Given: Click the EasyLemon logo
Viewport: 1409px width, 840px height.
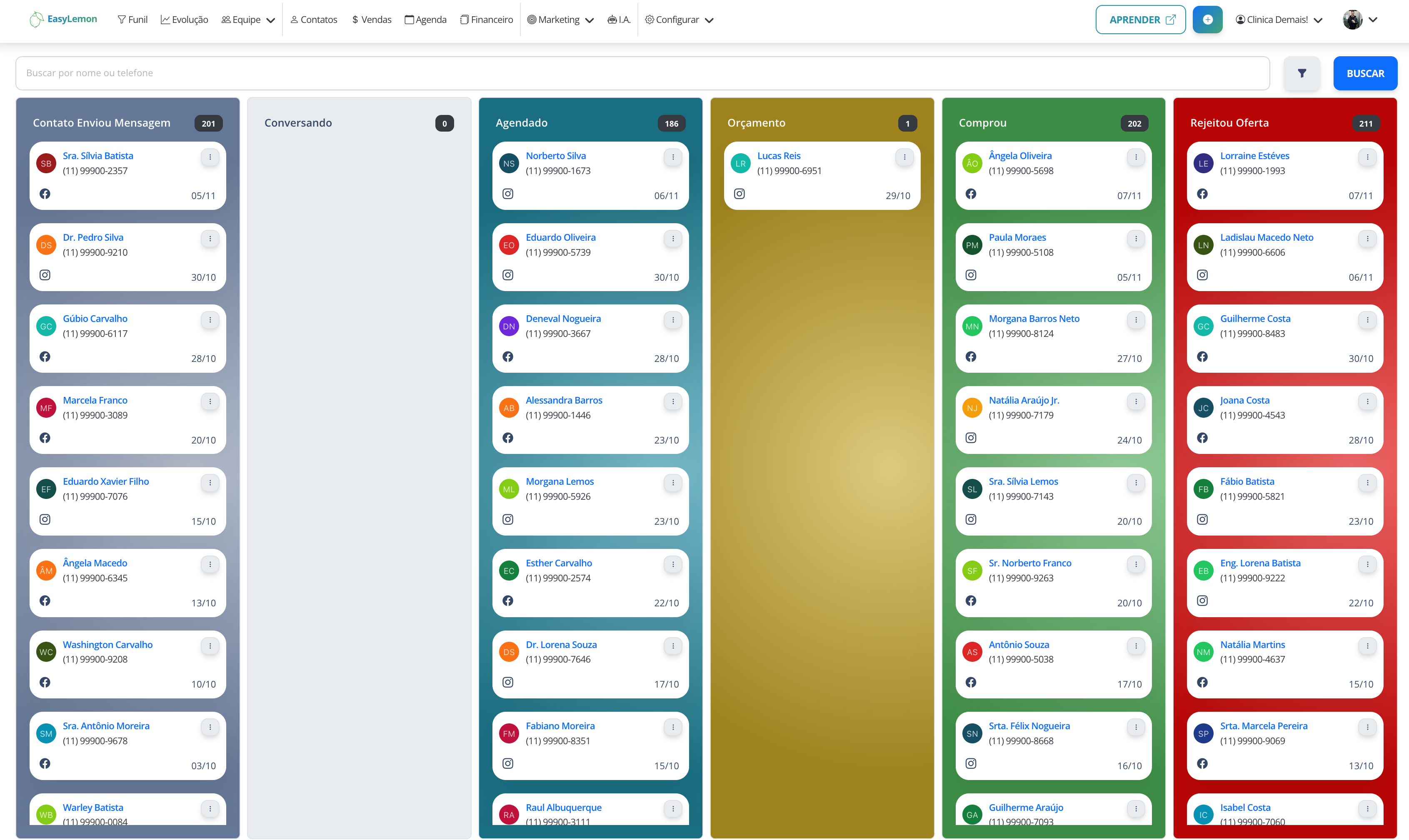Looking at the screenshot, I should point(63,19).
